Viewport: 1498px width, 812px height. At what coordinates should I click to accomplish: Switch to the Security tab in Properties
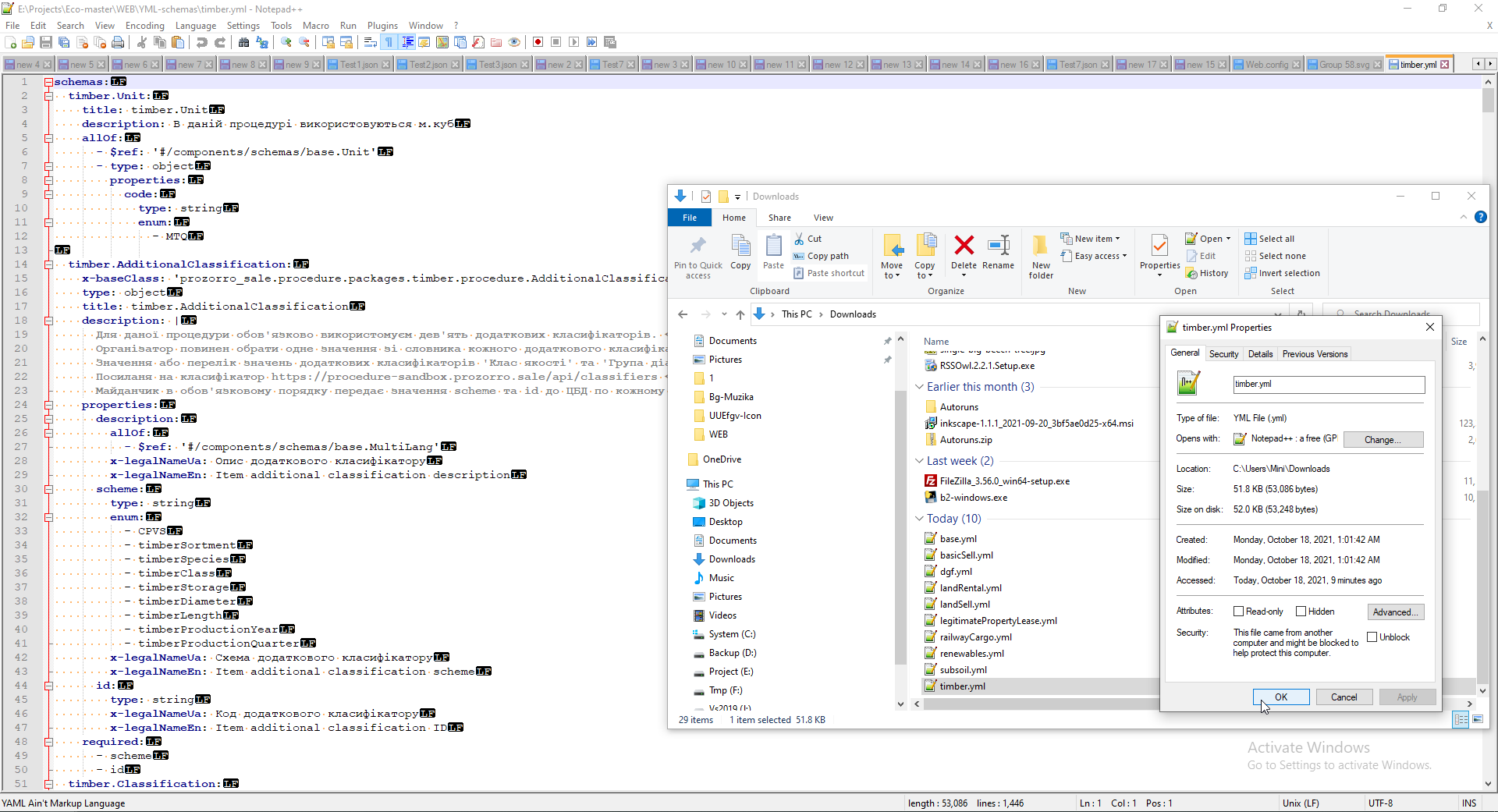point(1223,354)
